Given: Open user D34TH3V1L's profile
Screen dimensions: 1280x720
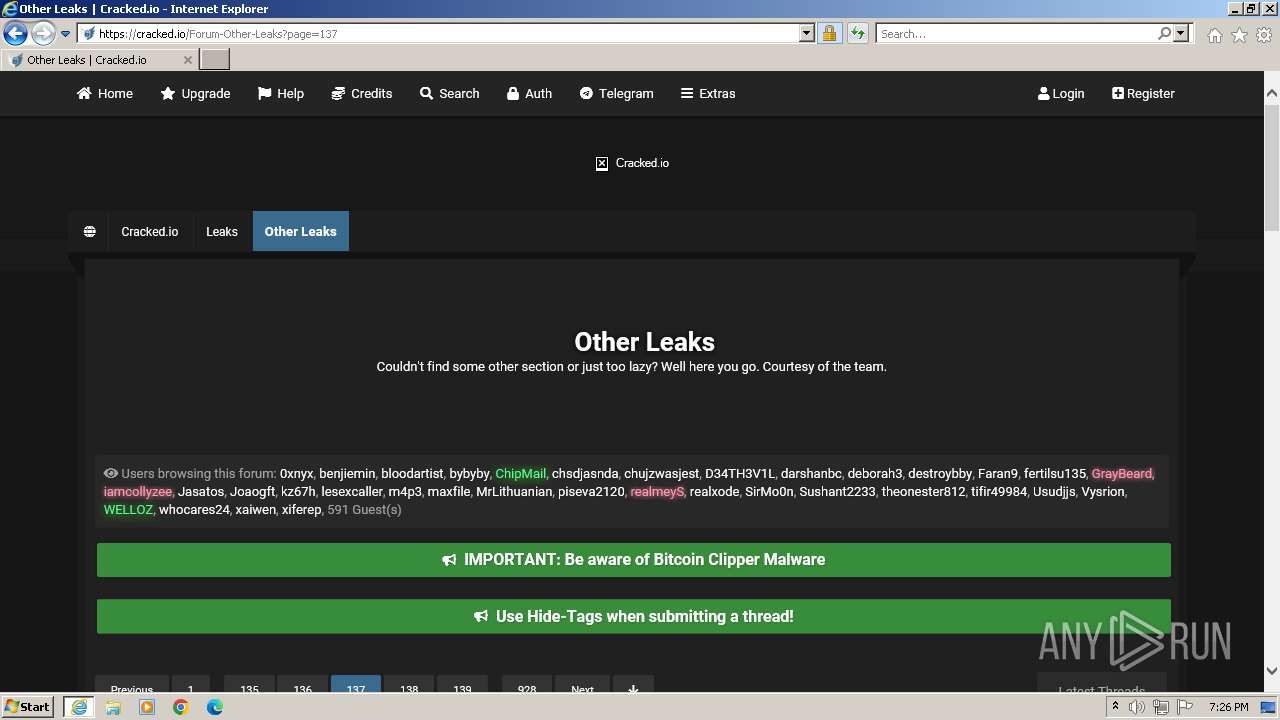Looking at the screenshot, I should [740, 474].
